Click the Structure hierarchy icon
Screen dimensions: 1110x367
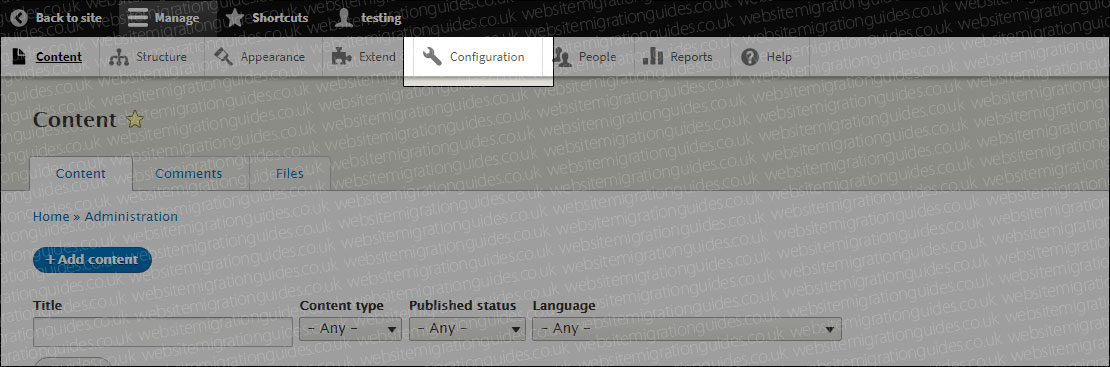118,57
